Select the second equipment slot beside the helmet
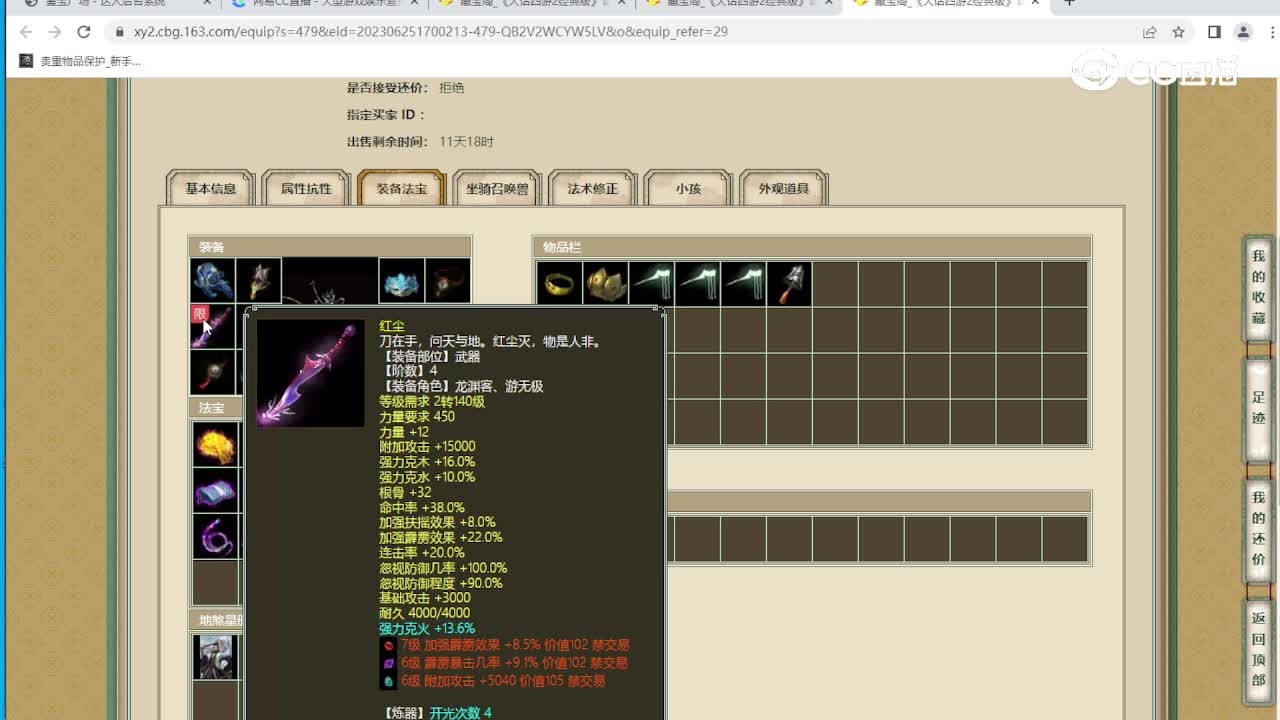This screenshot has width=1280, height=720. click(258, 281)
